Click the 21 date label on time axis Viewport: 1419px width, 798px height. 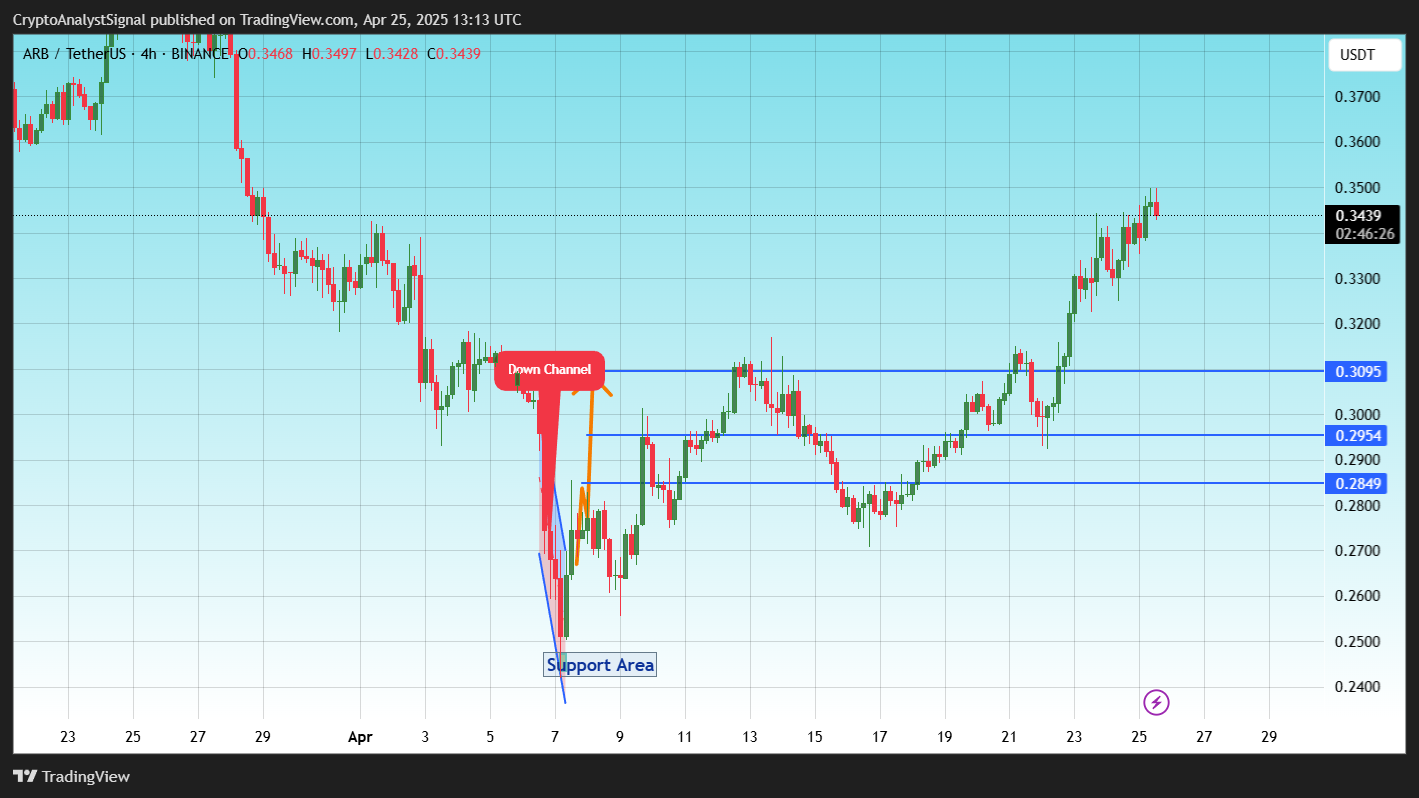(x=1009, y=737)
